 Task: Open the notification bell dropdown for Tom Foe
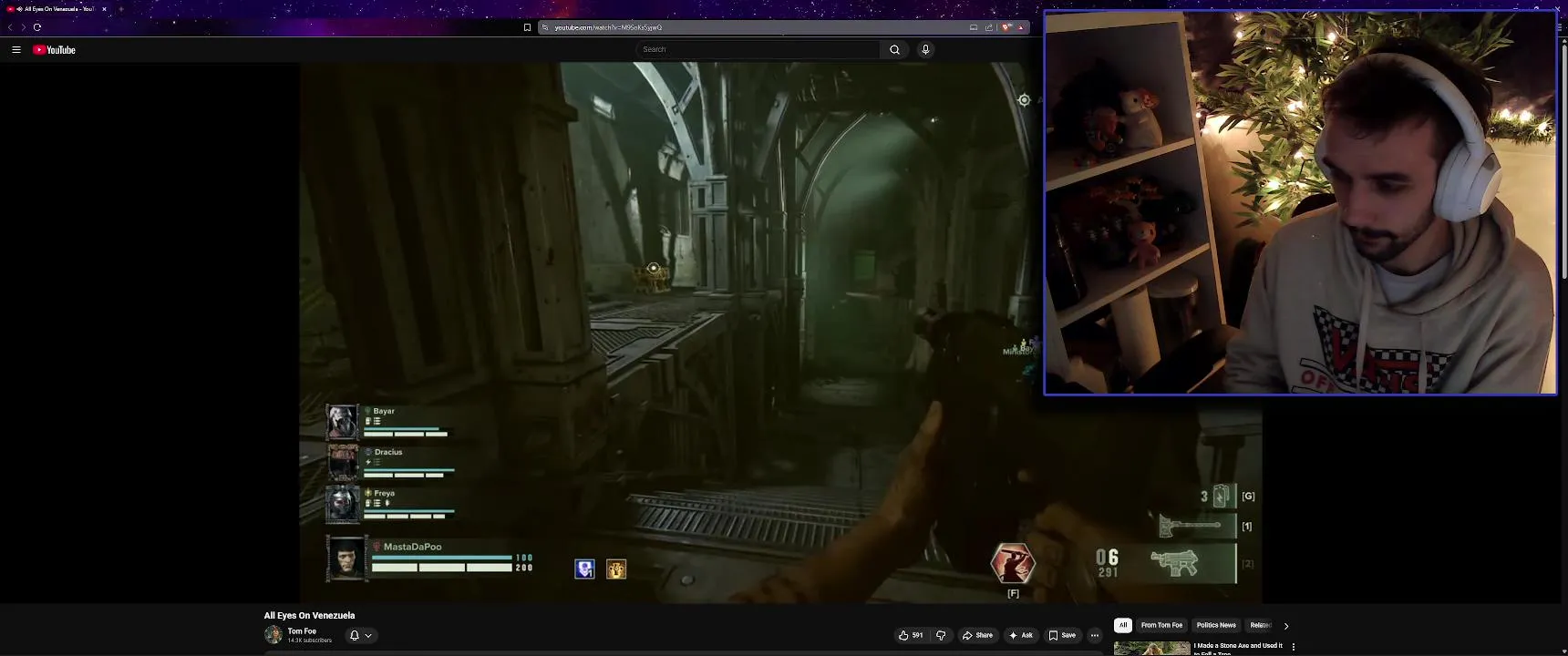[x=361, y=635]
